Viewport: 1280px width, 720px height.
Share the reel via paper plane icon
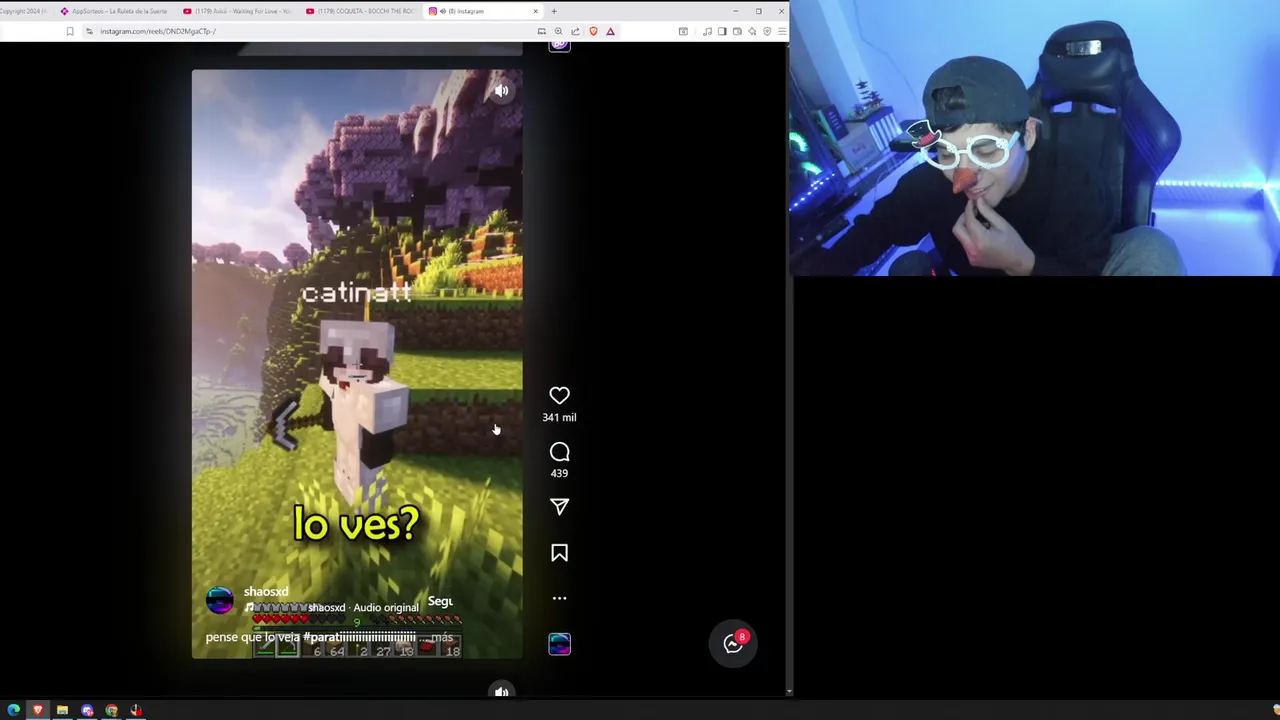point(559,507)
